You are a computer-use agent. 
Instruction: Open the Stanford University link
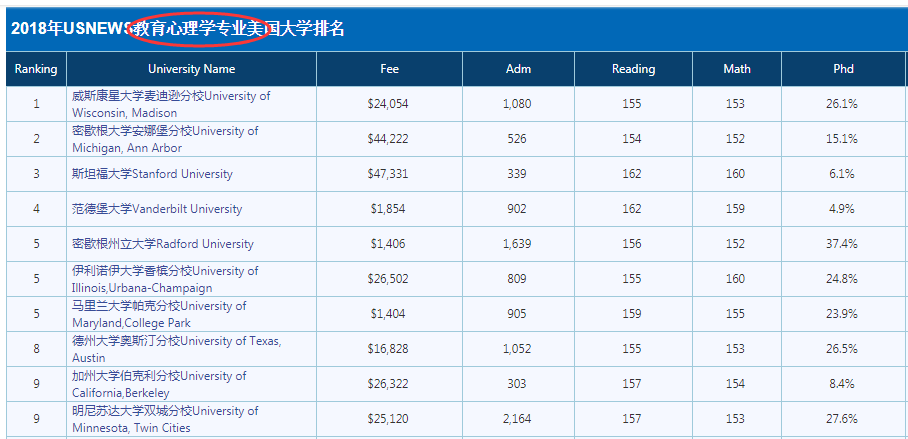[x=152, y=174]
